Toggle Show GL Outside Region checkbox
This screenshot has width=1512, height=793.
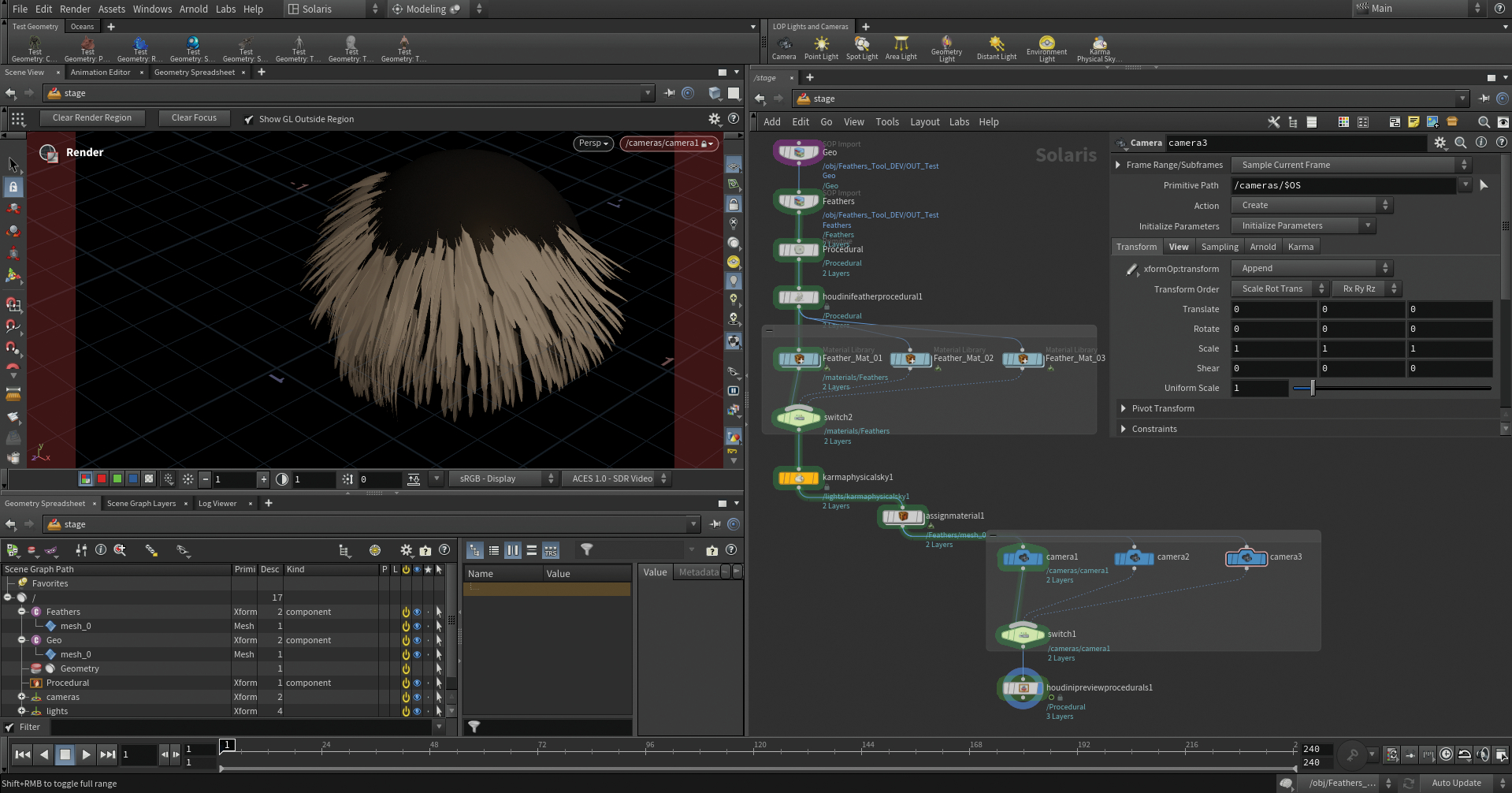click(249, 119)
